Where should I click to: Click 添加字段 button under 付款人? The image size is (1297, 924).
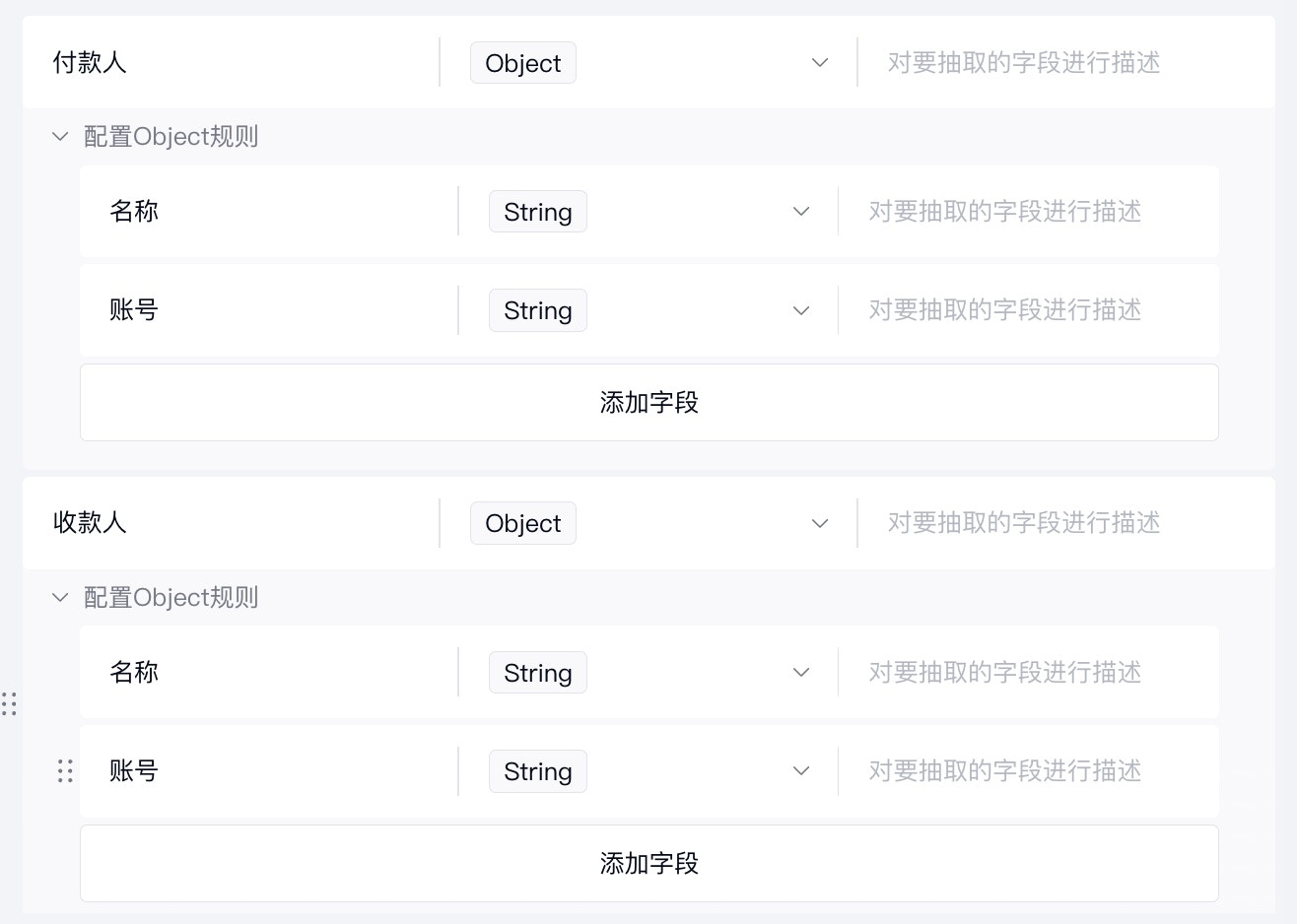click(x=648, y=402)
